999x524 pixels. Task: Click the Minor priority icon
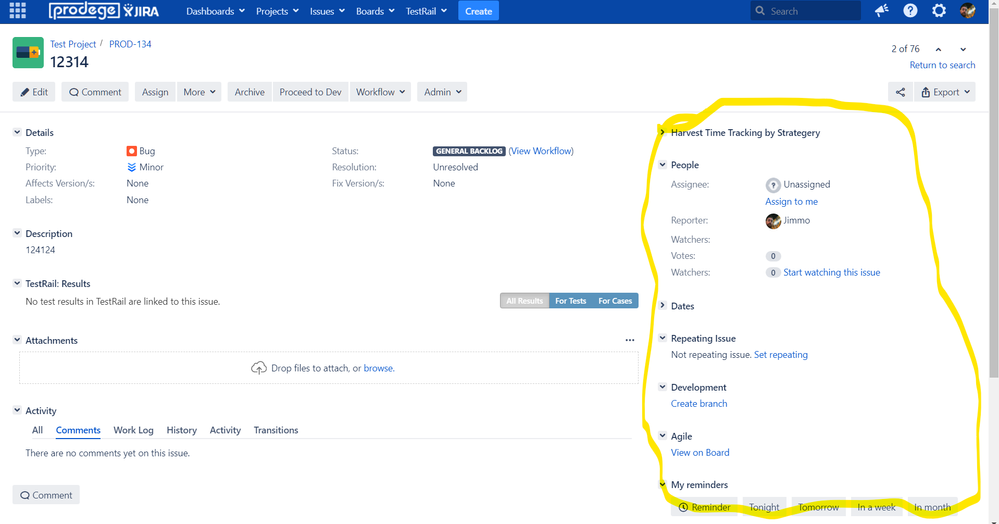[131, 167]
